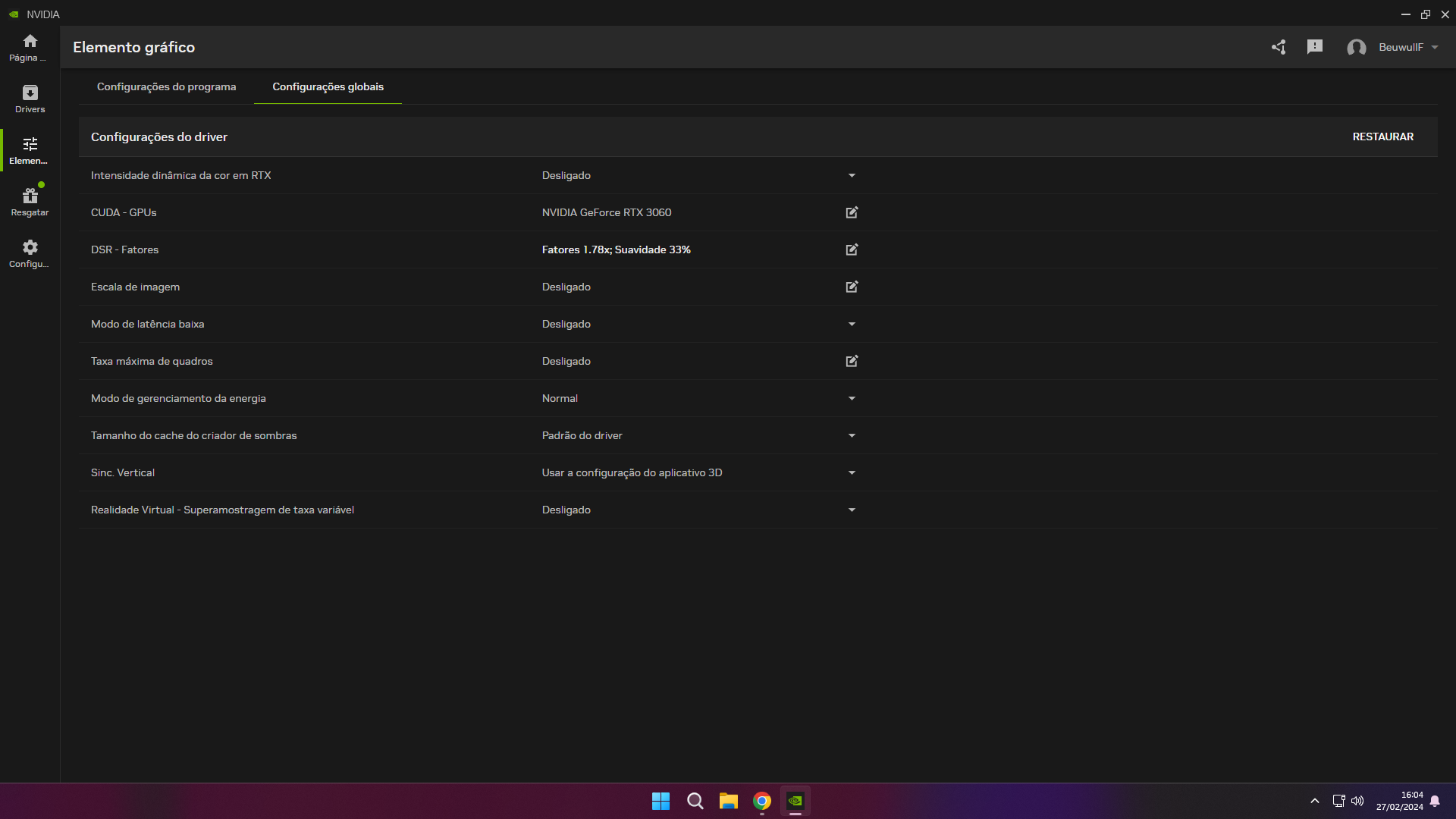Image resolution: width=1456 pixels, height=819 pixels.
Task: Click the BeuwulfF username
Action: click(x=1401, y=47)
